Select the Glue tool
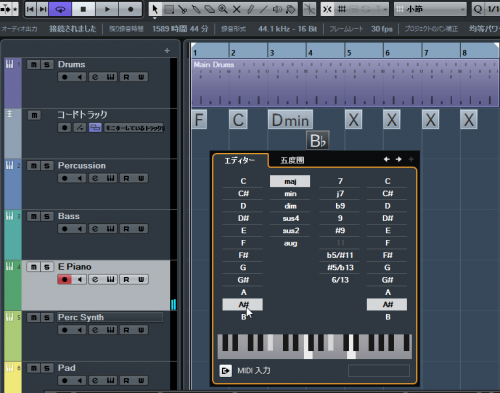The width and height of the screenshot is (500, 393). [x=196, y=9]
